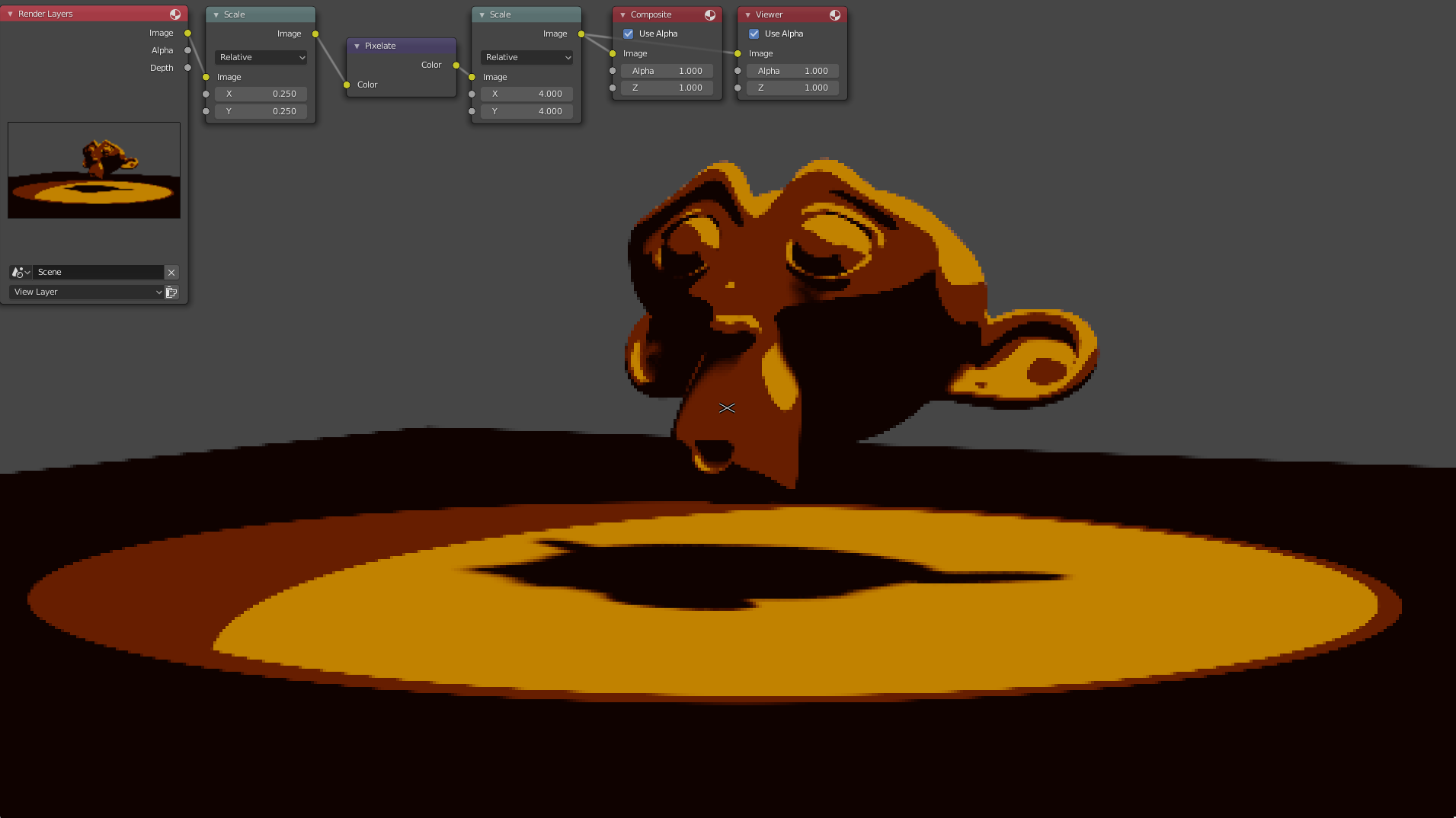The width and height of the screenshot is (1456, 818).
Task: Open the View Layer dropdown
Action: coord(87,292)
